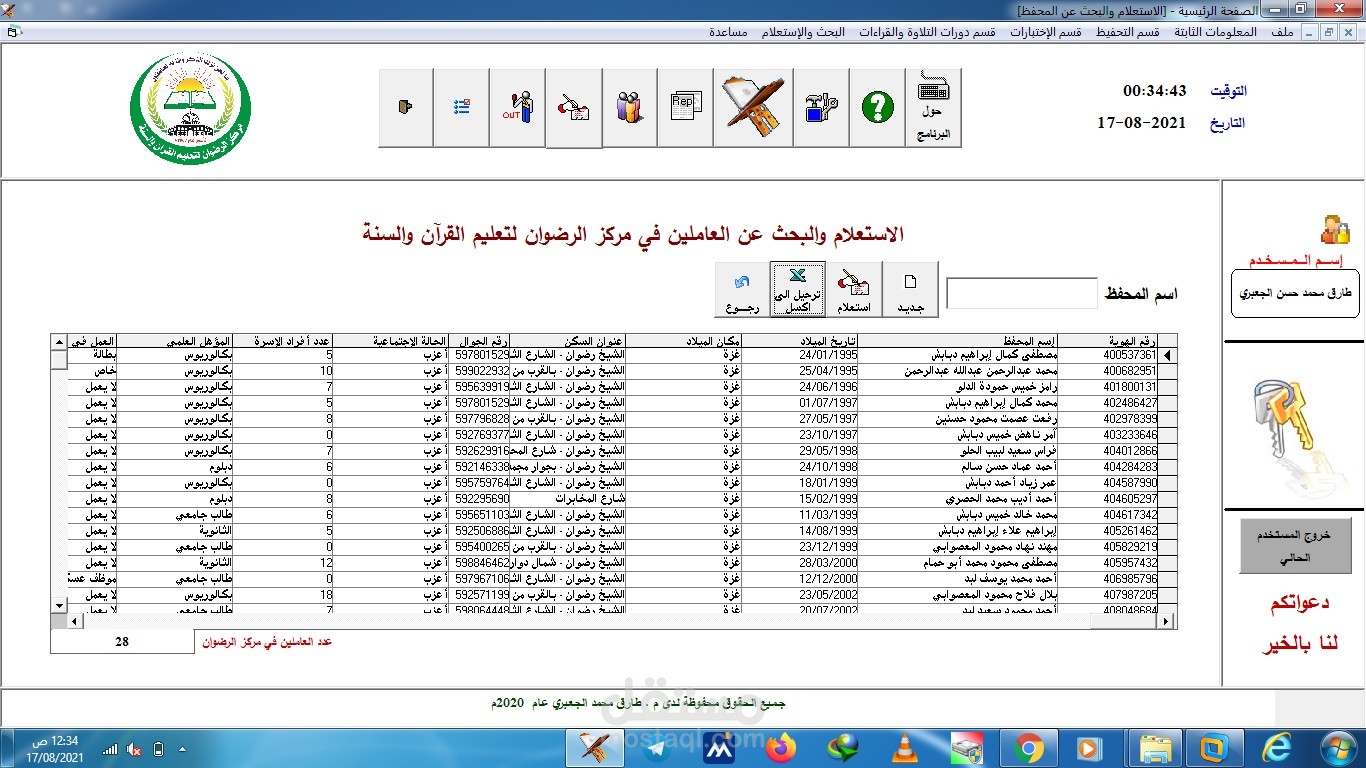1366x768 pixels.
Task: Open the Quran book tool icon
Action: pos(753,105)
